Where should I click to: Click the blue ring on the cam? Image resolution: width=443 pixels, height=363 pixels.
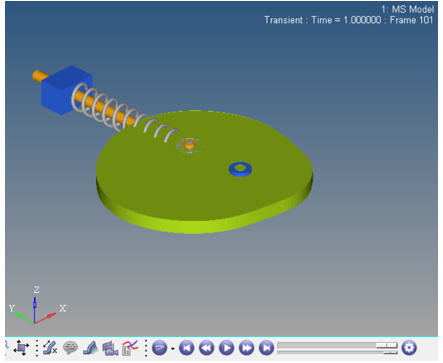(240, 169)
